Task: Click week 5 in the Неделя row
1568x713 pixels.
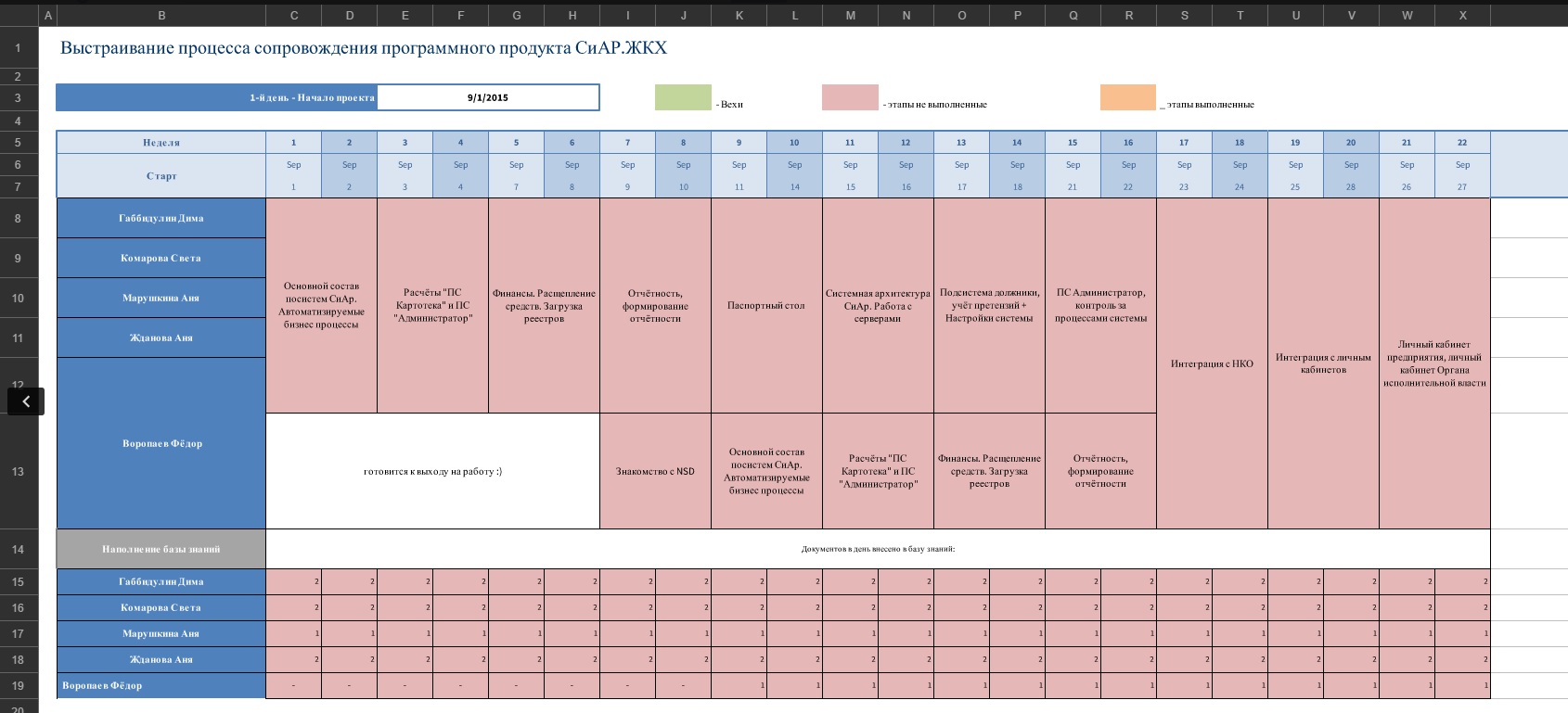Action: (516, 143)
